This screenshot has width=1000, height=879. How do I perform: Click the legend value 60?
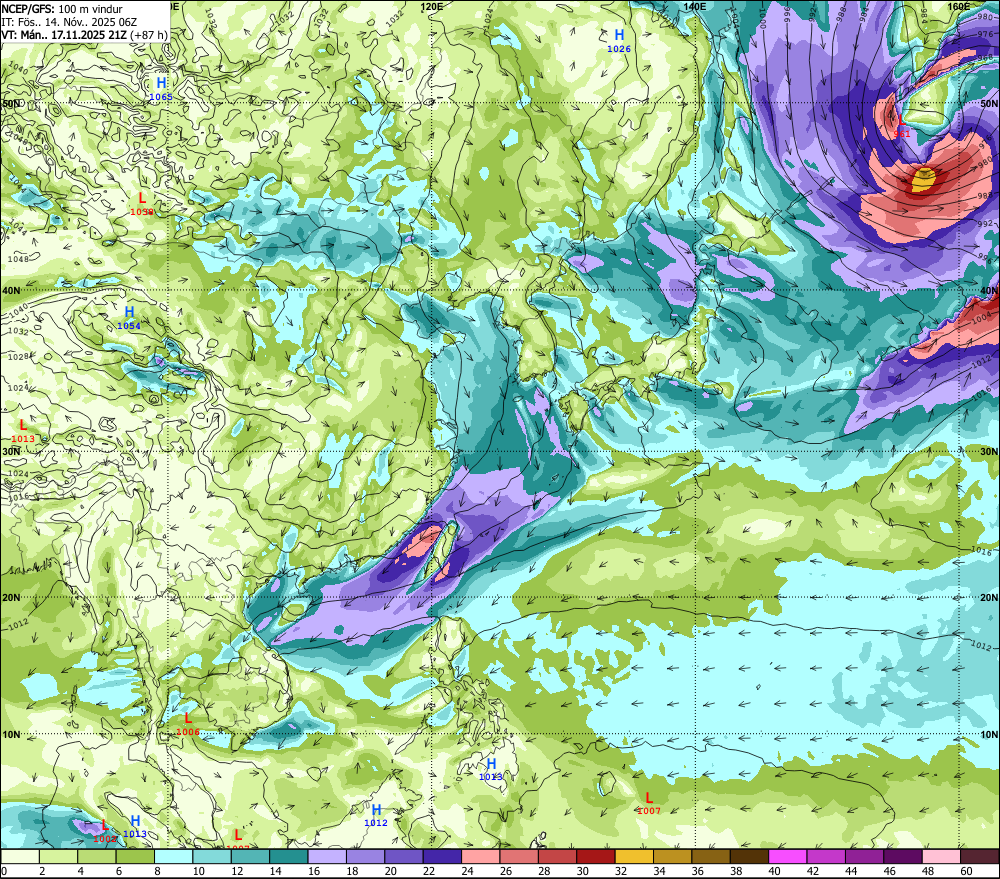966,871
